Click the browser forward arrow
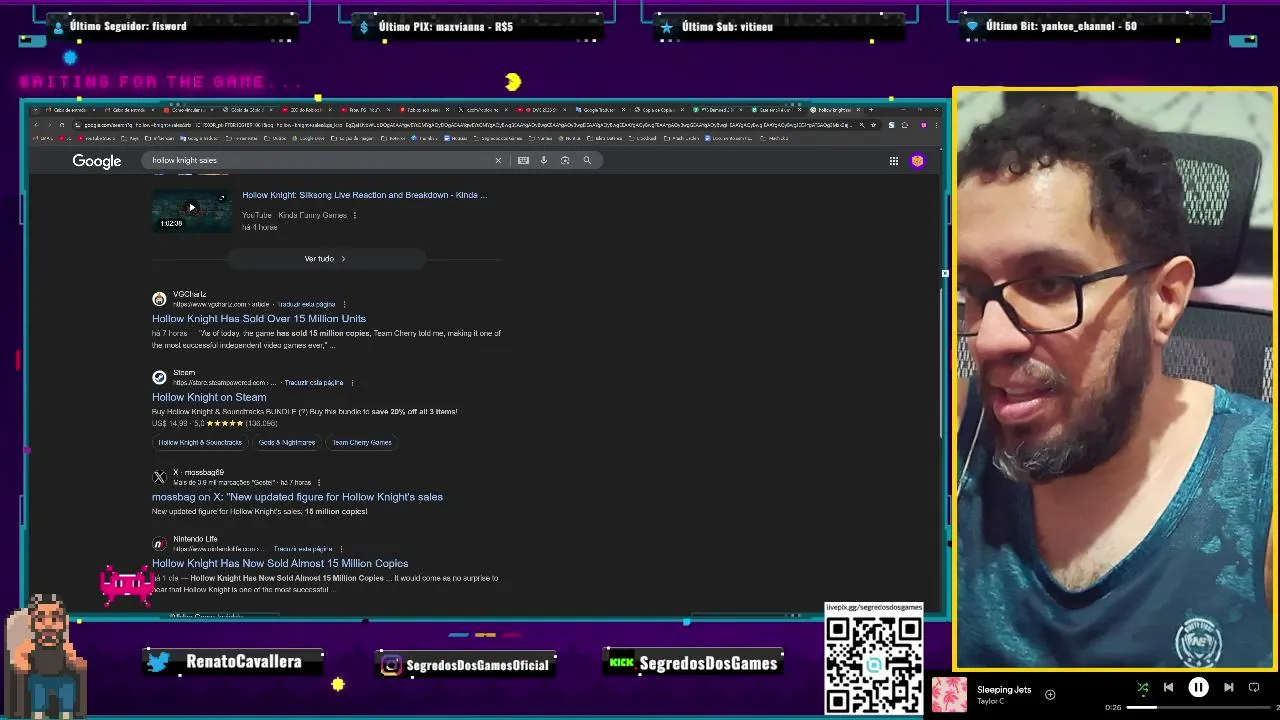 pos(48,125)
